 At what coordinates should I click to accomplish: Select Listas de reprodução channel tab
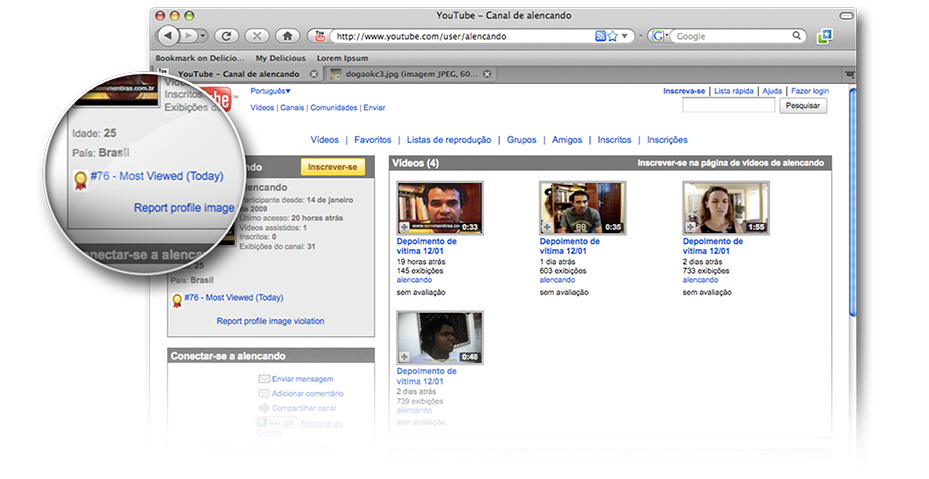(x=449, y=140)
